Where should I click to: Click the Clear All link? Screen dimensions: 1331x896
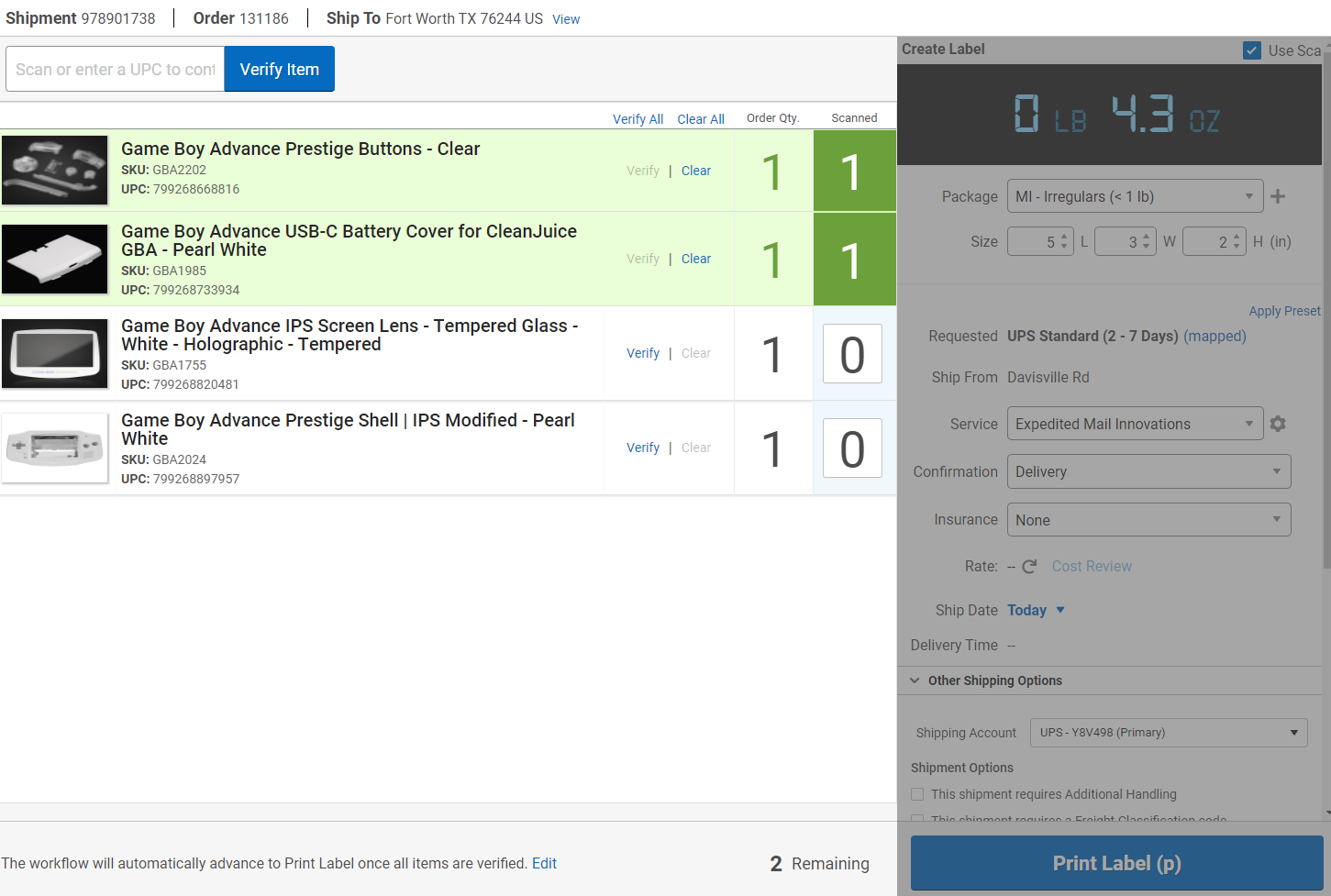701,119
